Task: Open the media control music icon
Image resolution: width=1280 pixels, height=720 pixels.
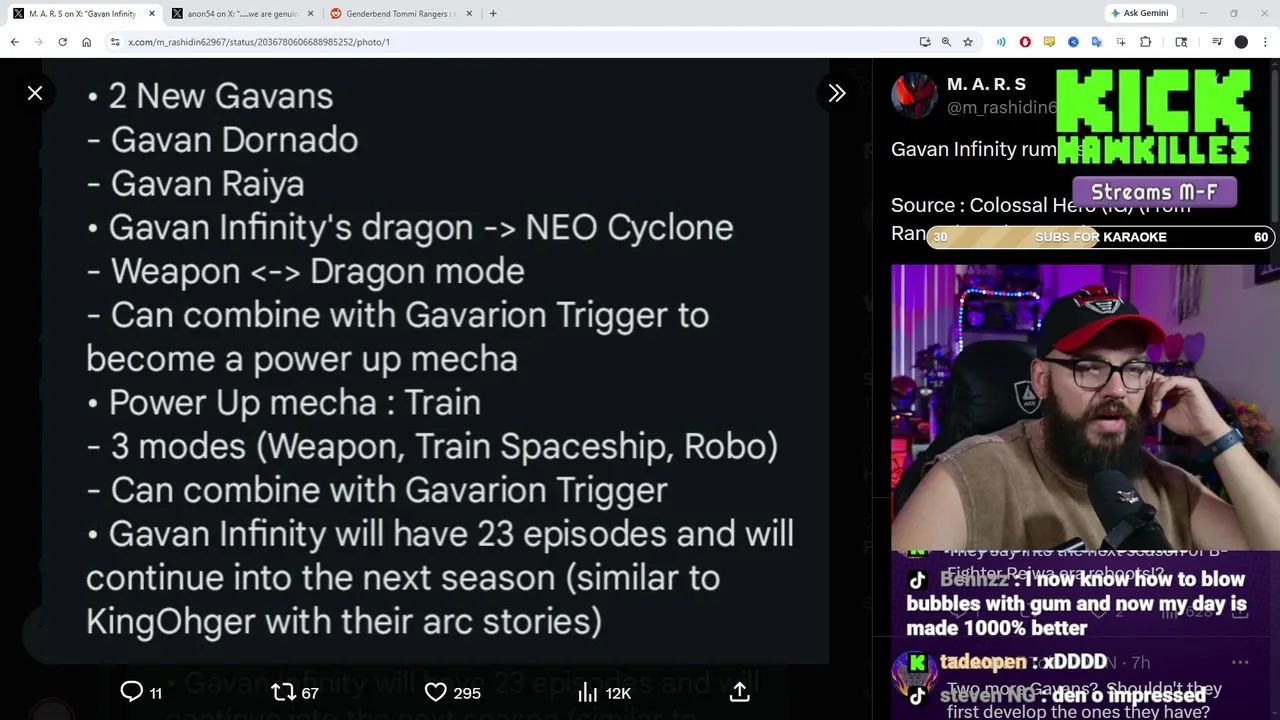Action: pyautogui.click(x=1217, y=42)
